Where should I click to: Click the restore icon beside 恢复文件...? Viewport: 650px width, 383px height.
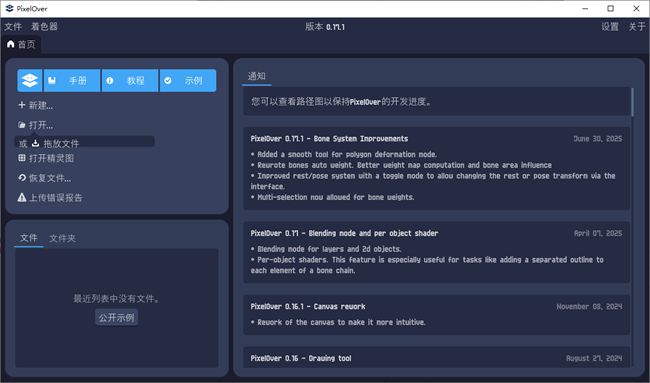pos(22,178)
